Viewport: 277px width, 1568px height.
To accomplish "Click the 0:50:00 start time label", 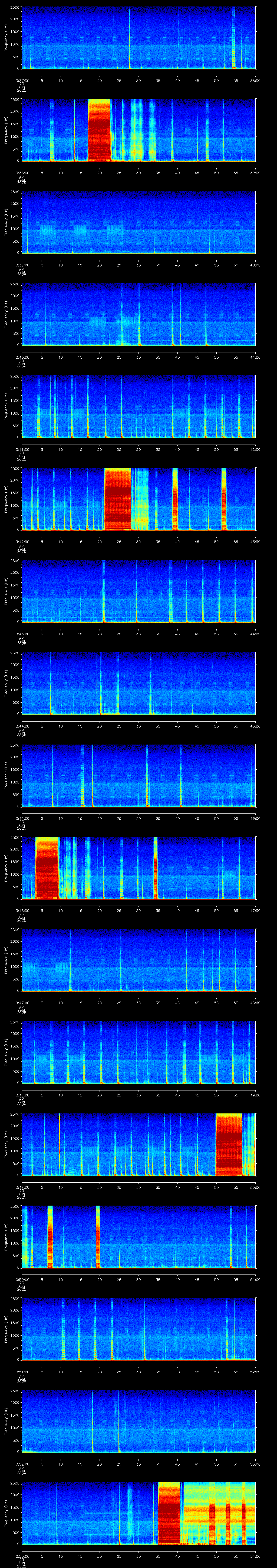I will point(22,1279).
